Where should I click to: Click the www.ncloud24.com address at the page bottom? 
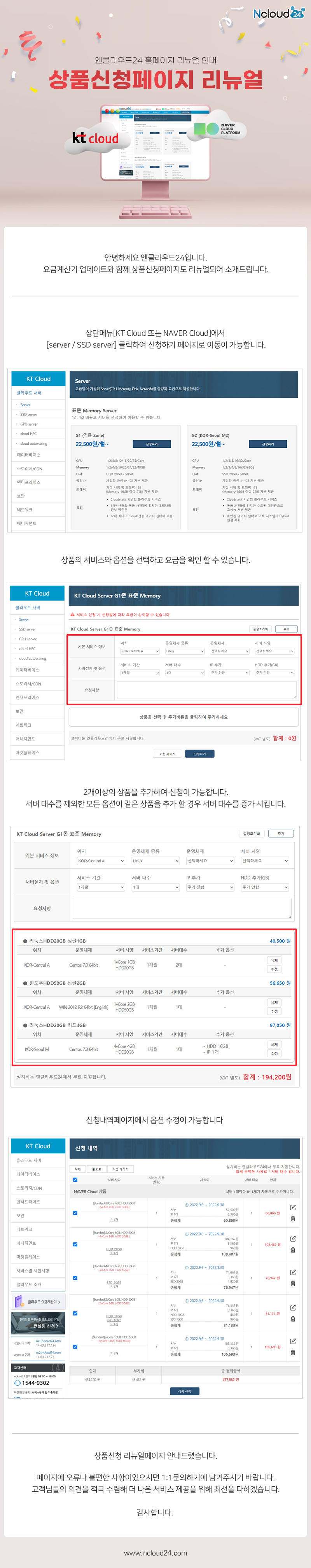point(156,1553)
